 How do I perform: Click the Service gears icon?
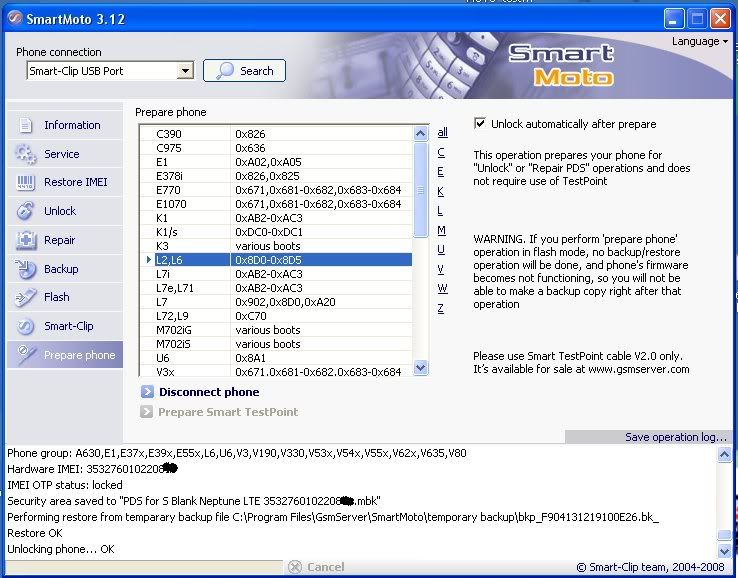[25, 154]
